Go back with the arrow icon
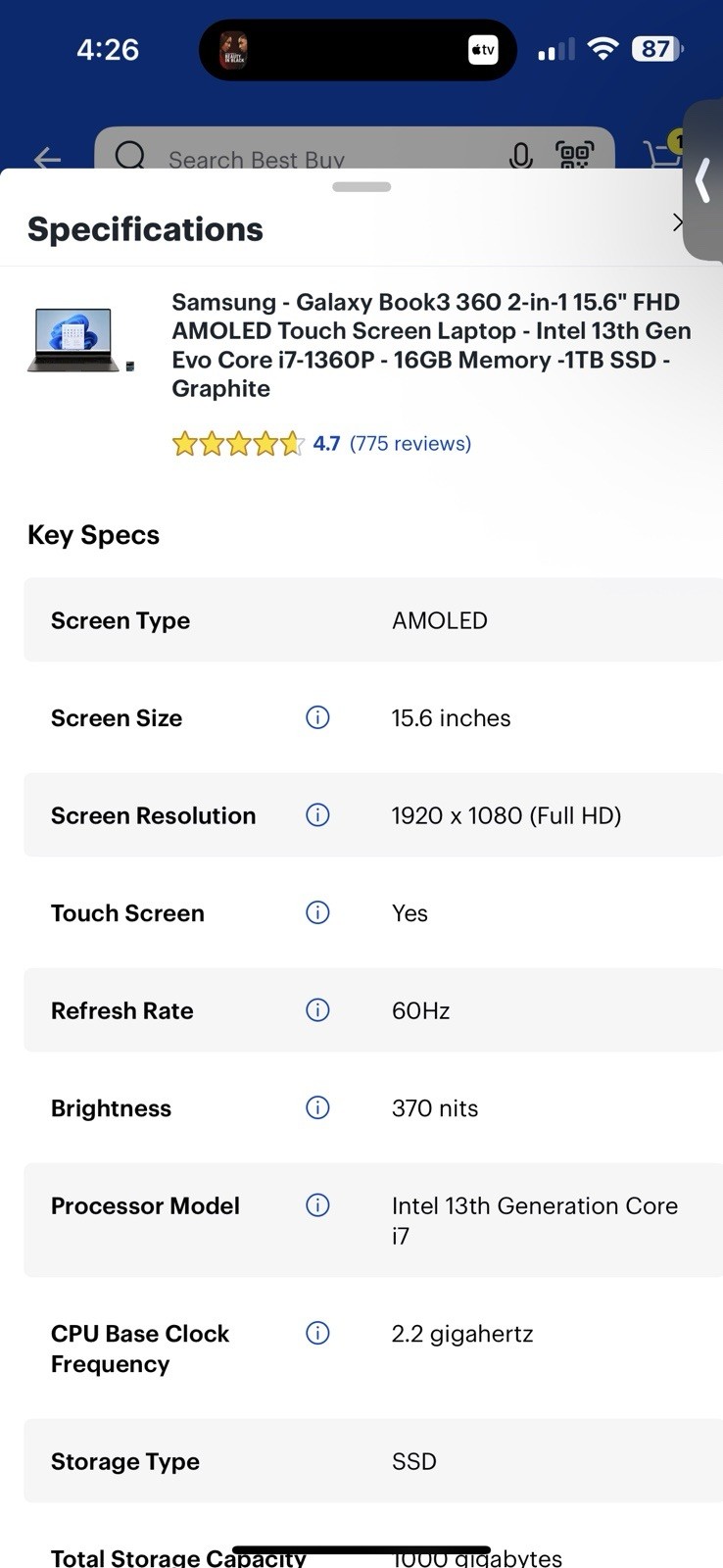Screen dimensions: 723x1568 (47, 158)
